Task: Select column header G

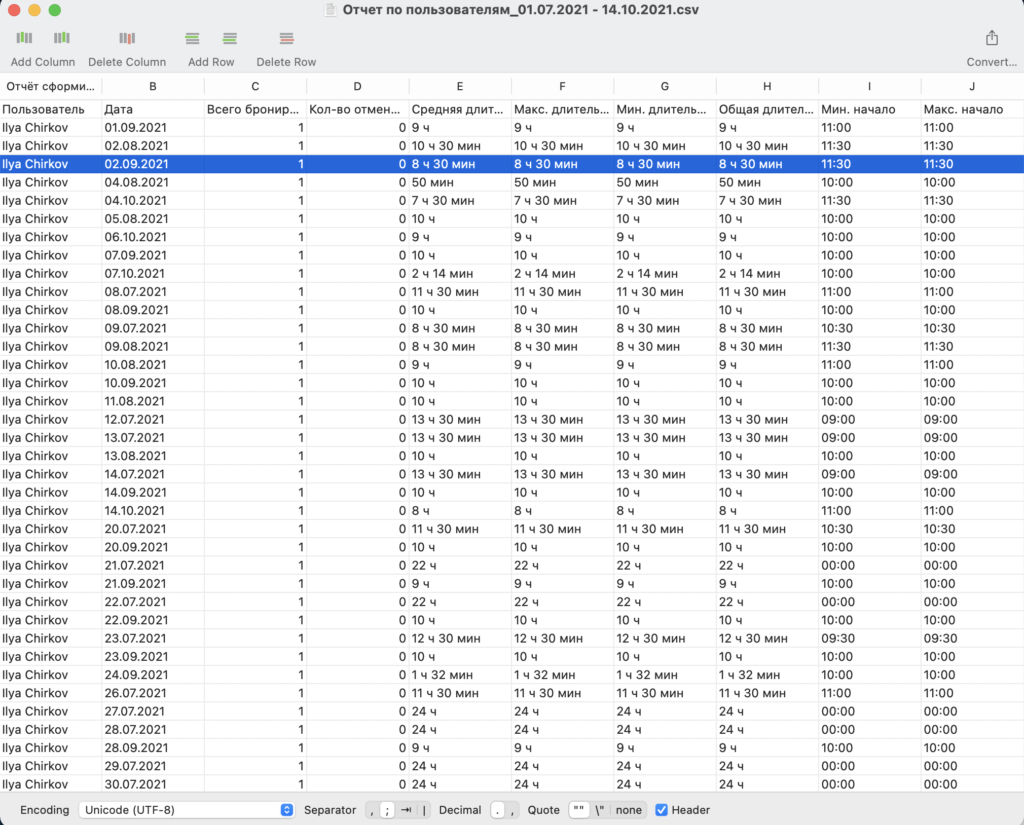Action: coord(665,86)
